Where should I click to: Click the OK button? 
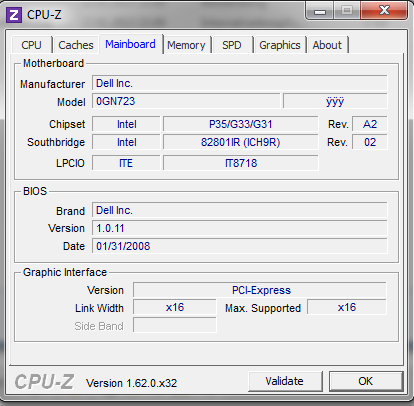click(x=366, y=381)
